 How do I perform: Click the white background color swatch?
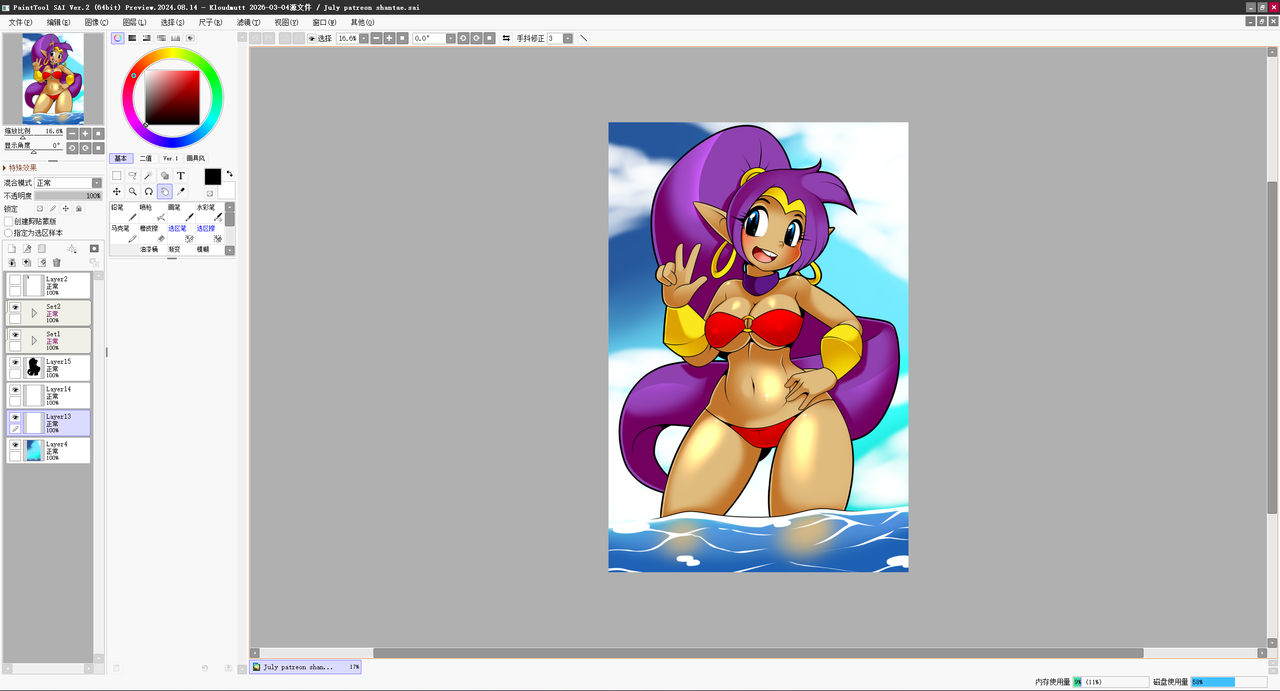tap(227, 190)
